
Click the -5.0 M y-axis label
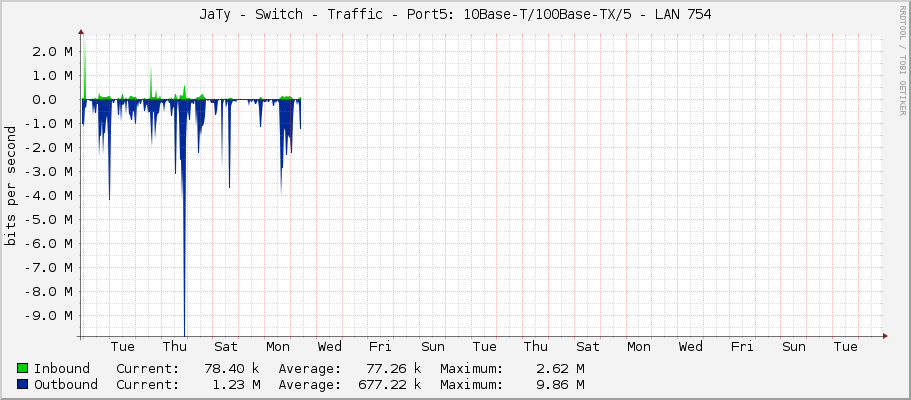tap(49, 219)
